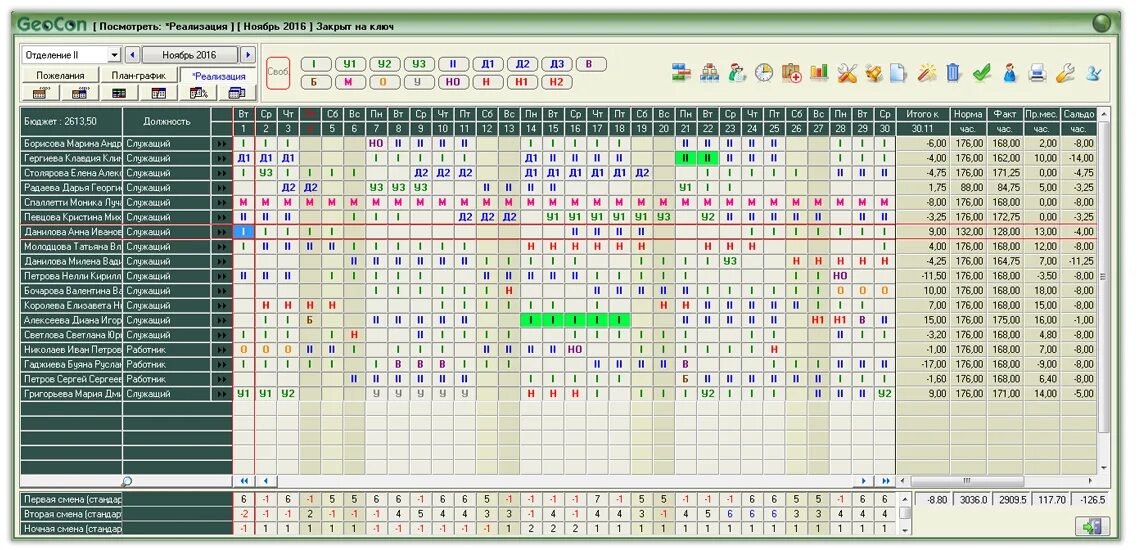Expand row arrows for Григорьева Мария

(x=222, y=394)
